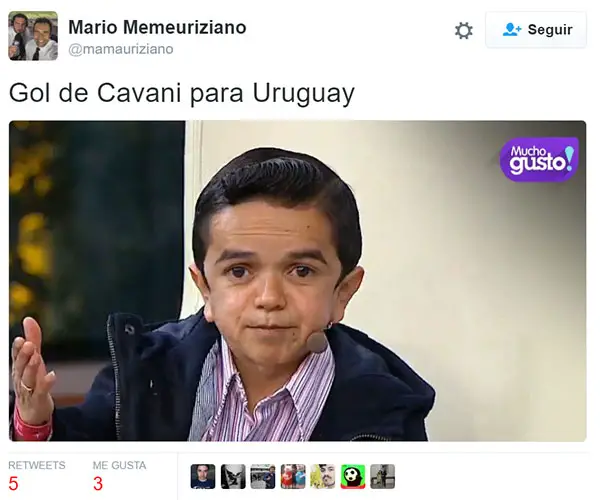Open last grayscale liker avatar

click(383, 476)
